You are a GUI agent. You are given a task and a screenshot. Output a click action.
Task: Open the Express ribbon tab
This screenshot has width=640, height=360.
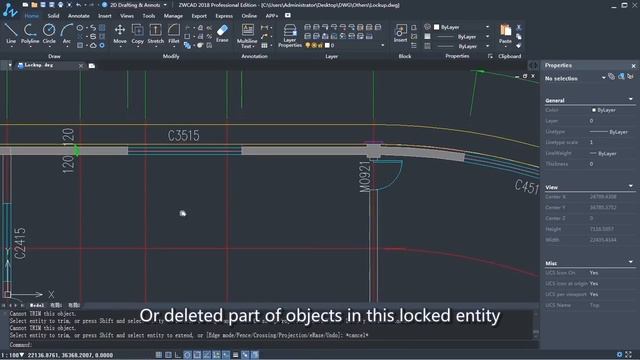point(224,16)
